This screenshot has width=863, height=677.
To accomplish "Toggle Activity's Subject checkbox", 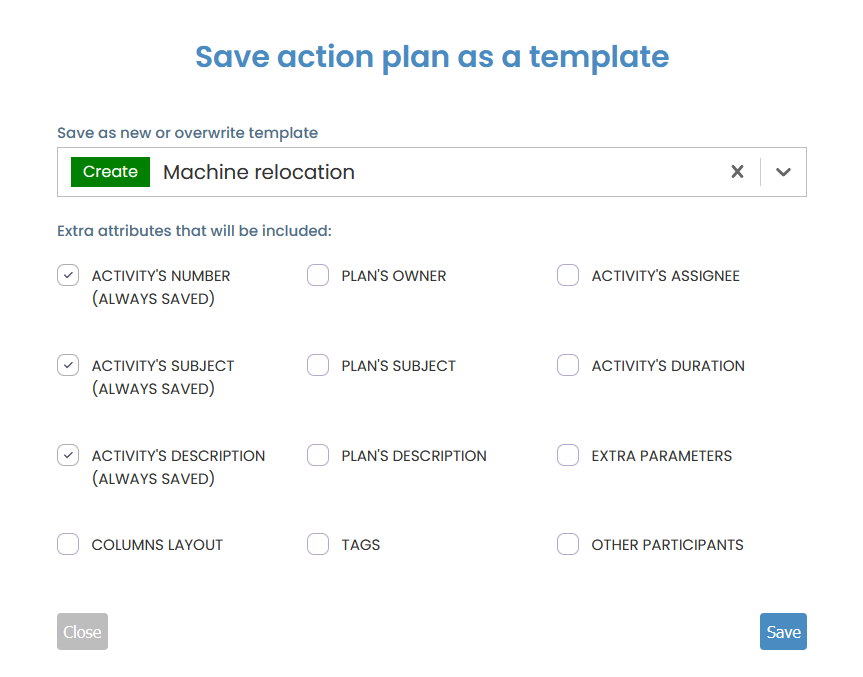I will (68, 366).
